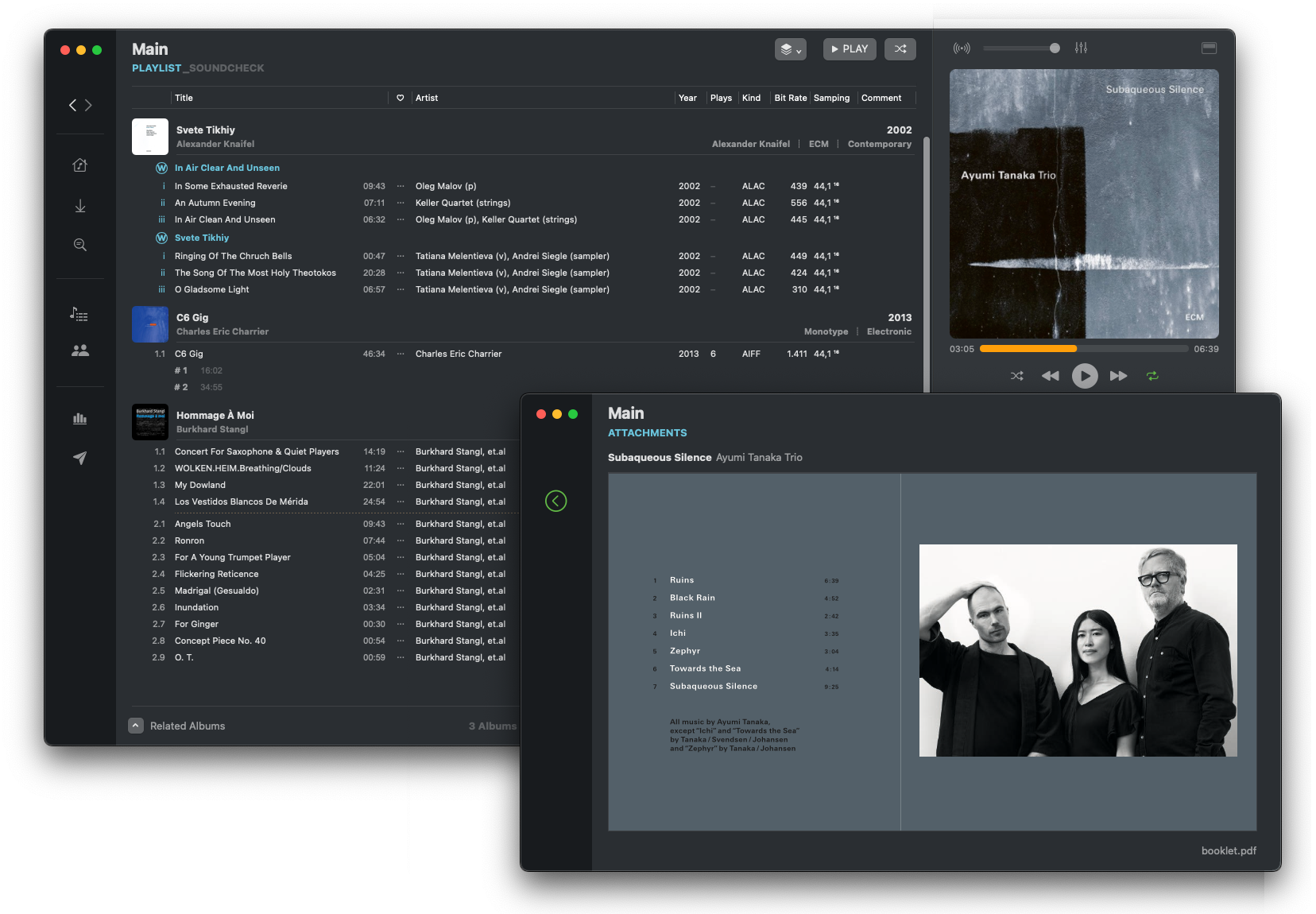Sort by the Artist column header
This screenshot has width=1316, height=914.
(x=427, y=98)
